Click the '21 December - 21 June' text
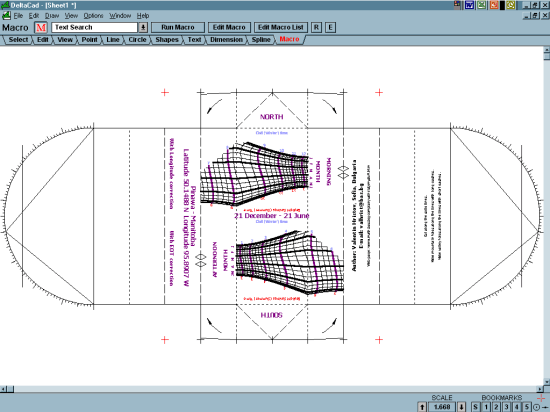The width and height of the screenshot is (550, 412). [272, 215]
